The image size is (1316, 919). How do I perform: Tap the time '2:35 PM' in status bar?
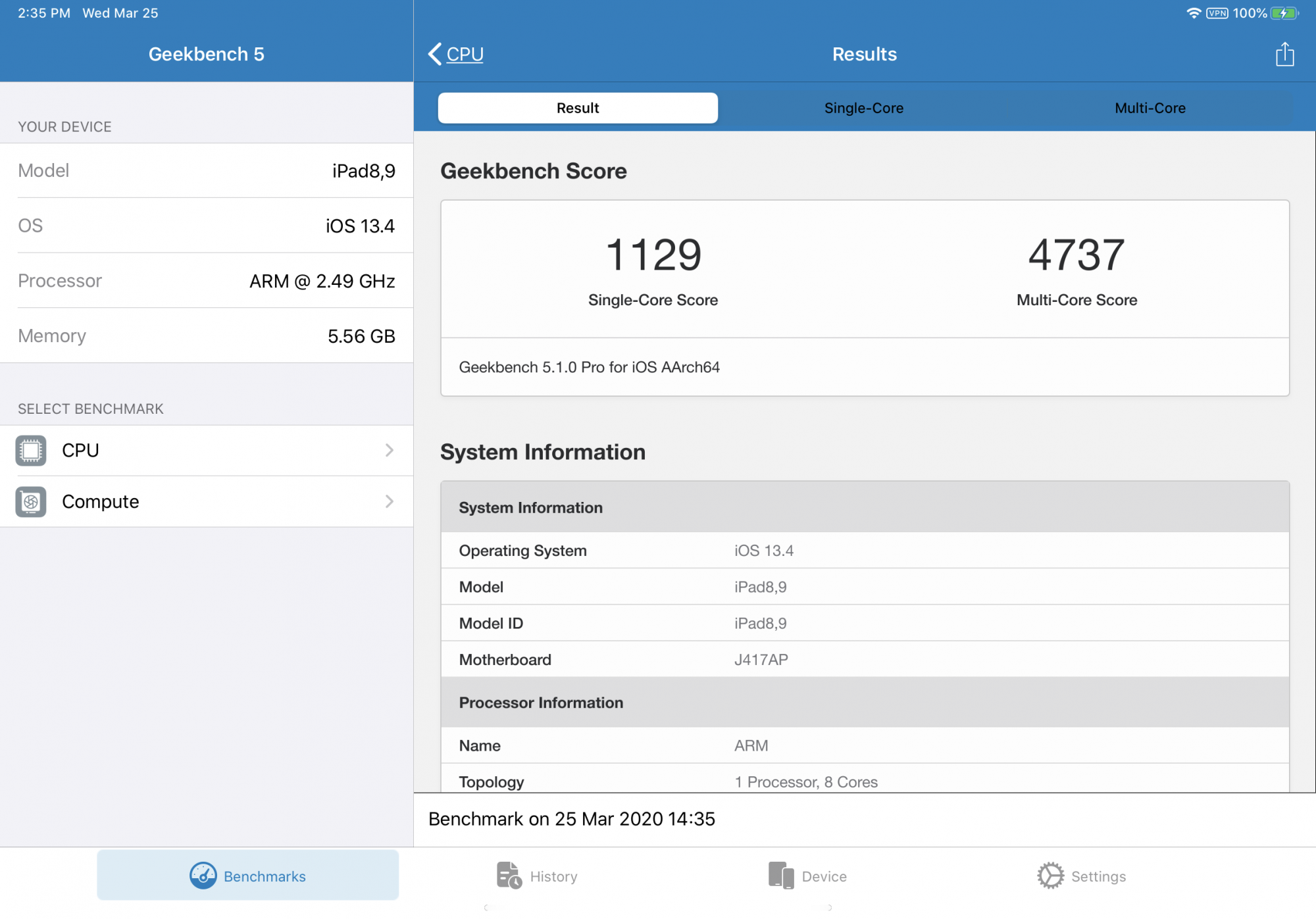point(44,13)
